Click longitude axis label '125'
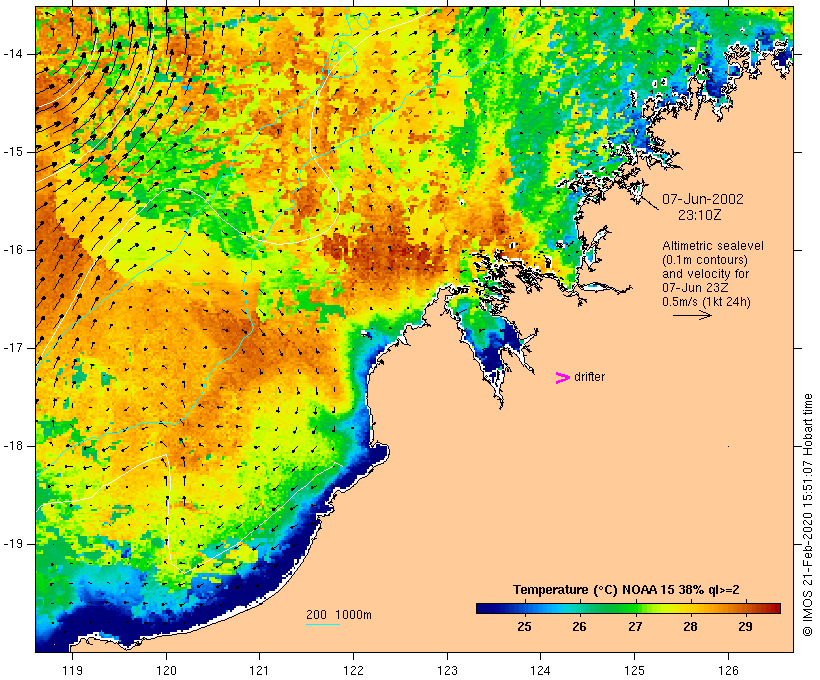820x680 pixels. (x=635, y=670)
